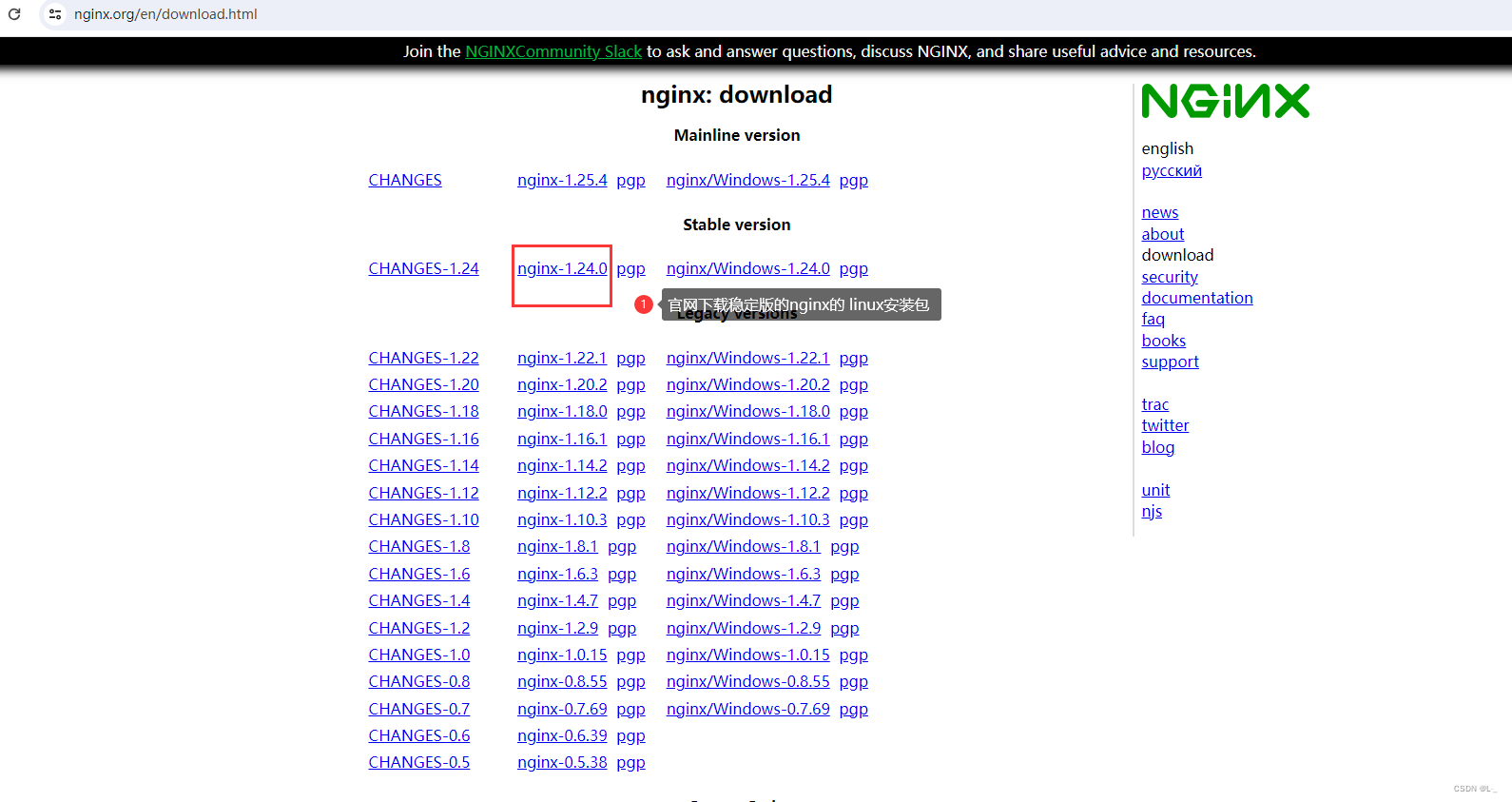Download nginx-1.4.7 source
This screenshot has width=1512, height=802.
[x=558, y=600]
